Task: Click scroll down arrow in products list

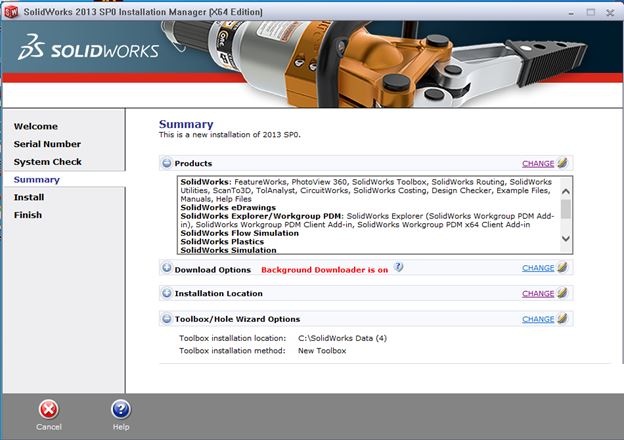Action: coord(566,238)
